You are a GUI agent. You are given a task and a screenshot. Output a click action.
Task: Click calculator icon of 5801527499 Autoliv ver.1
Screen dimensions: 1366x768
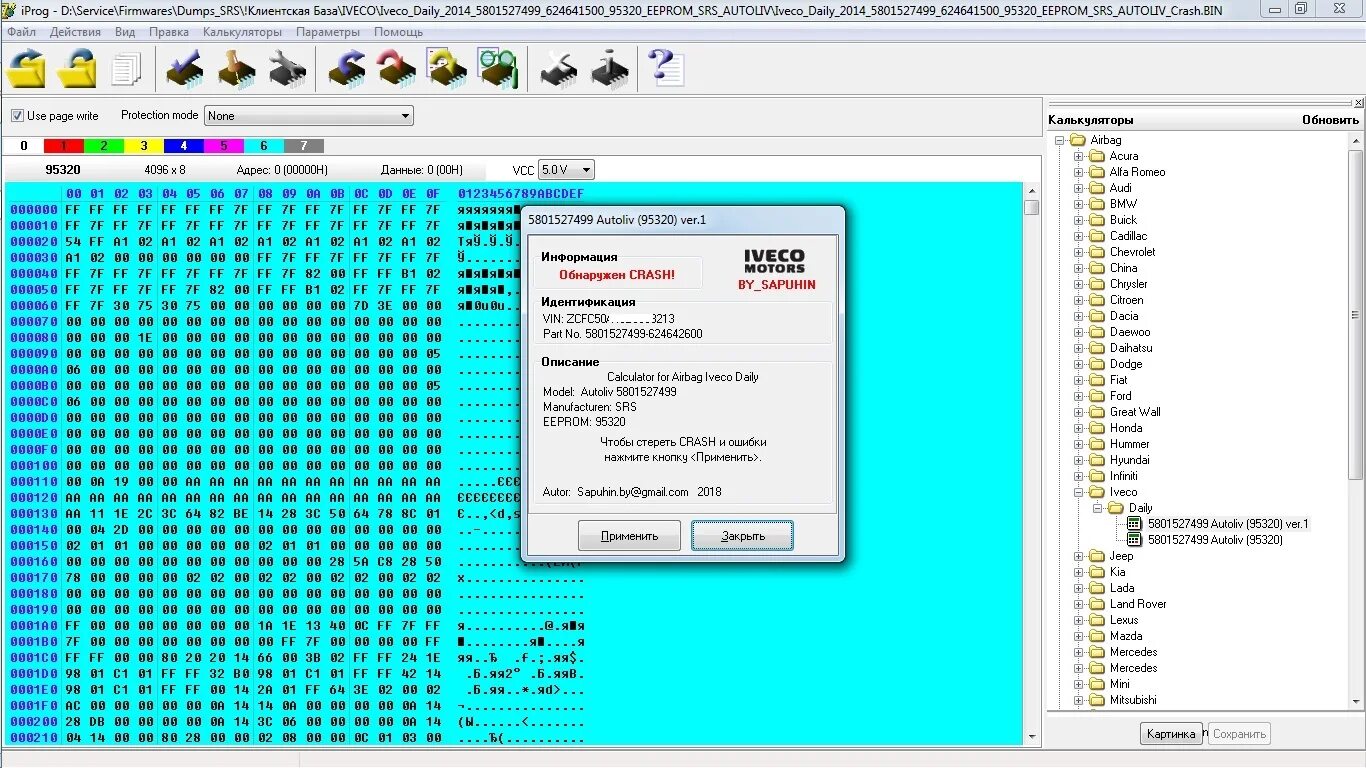[1134, 524]
